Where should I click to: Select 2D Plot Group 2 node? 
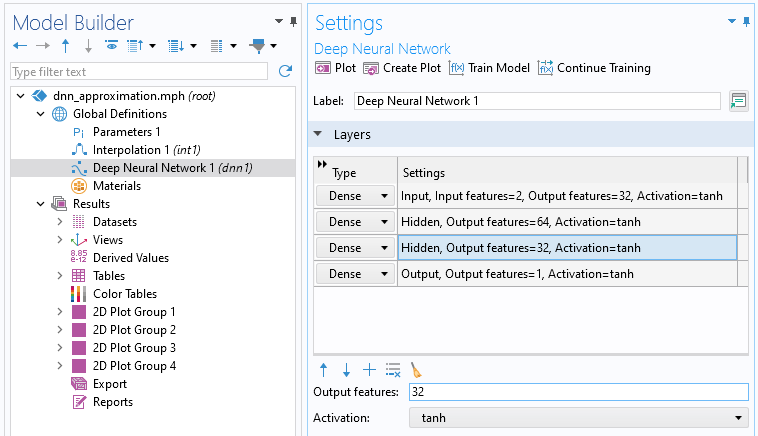click(x=134, y=330)
